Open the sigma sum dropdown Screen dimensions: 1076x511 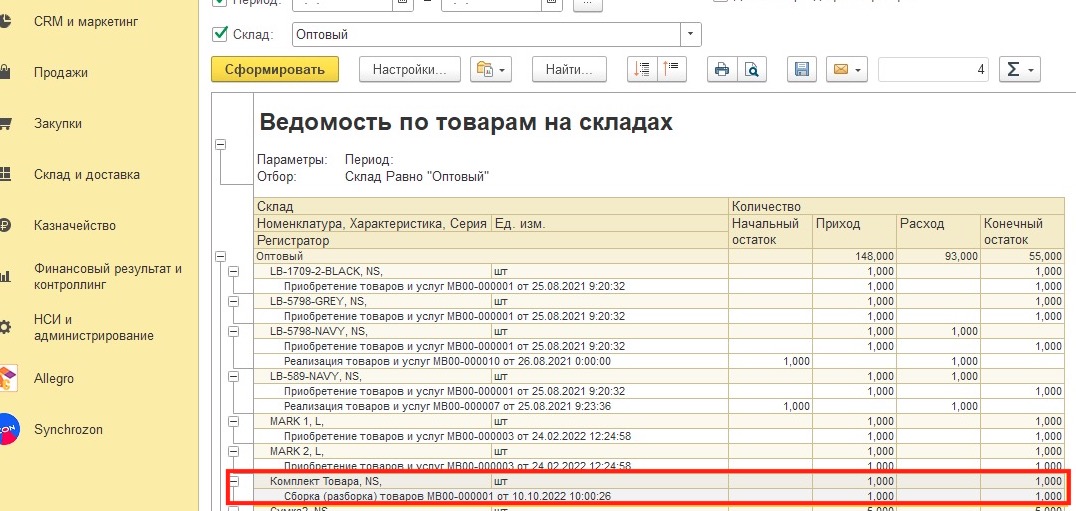1020,69
